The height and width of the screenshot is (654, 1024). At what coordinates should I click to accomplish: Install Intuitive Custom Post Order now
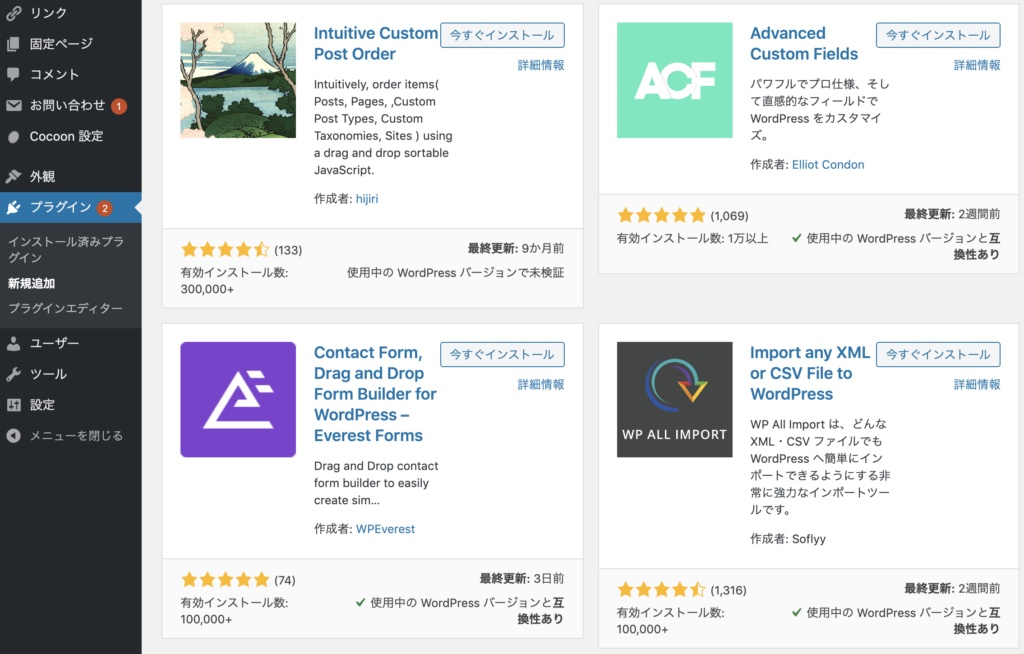[x=502, y=35]
